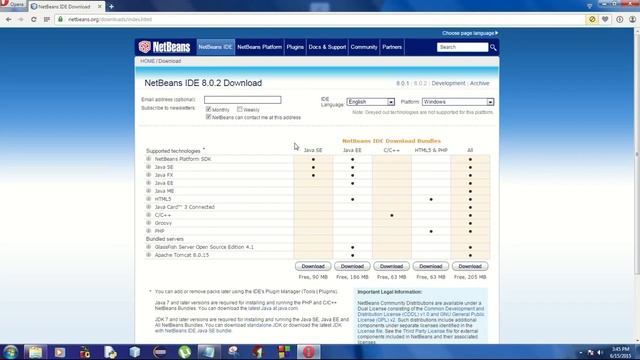Screen dimensions: 640x360
Task: Open the IDE Language dropdown
Action: pos(371,102)
